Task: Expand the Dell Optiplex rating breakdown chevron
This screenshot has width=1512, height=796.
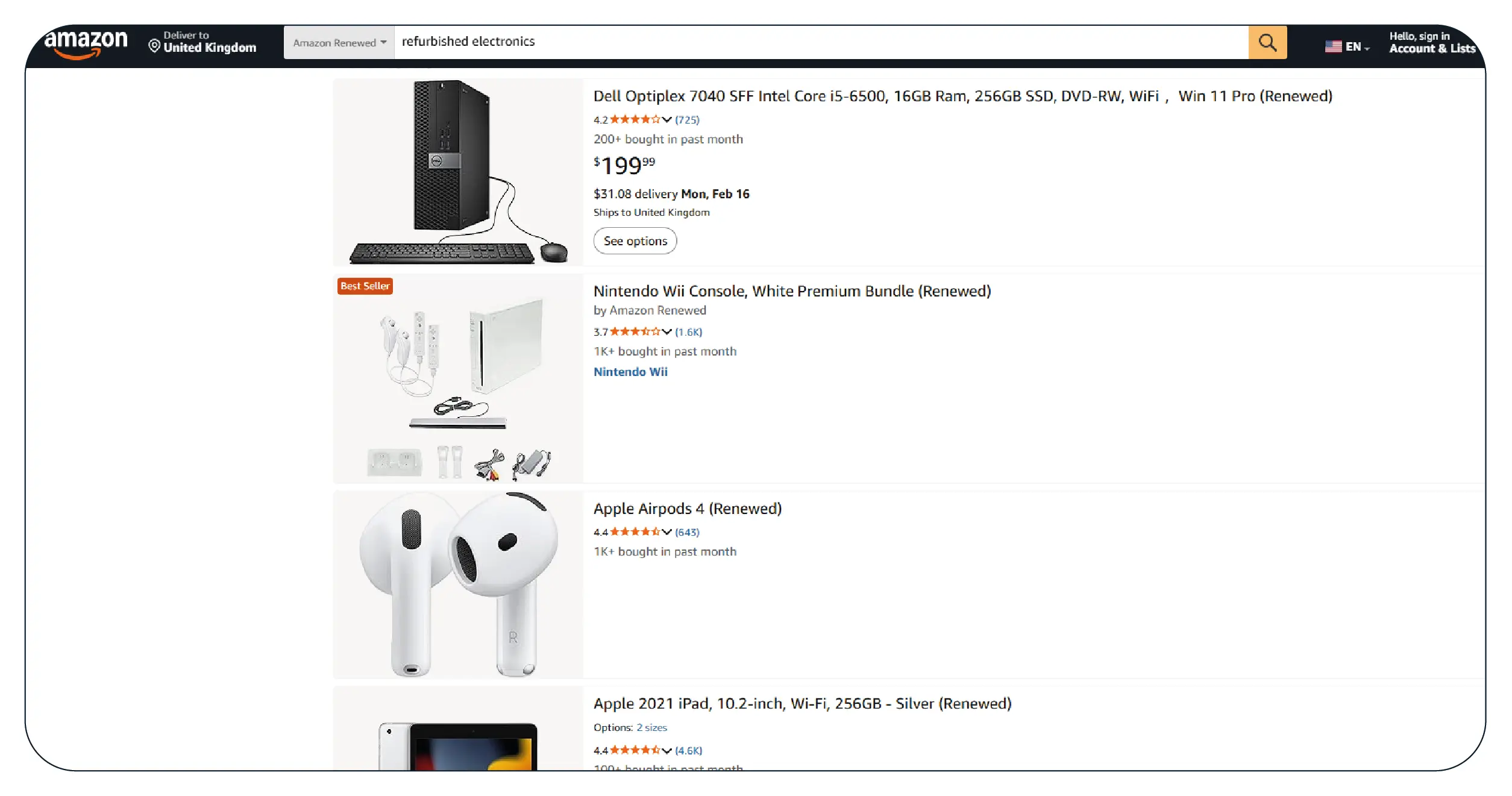Action: pos(667,120)
